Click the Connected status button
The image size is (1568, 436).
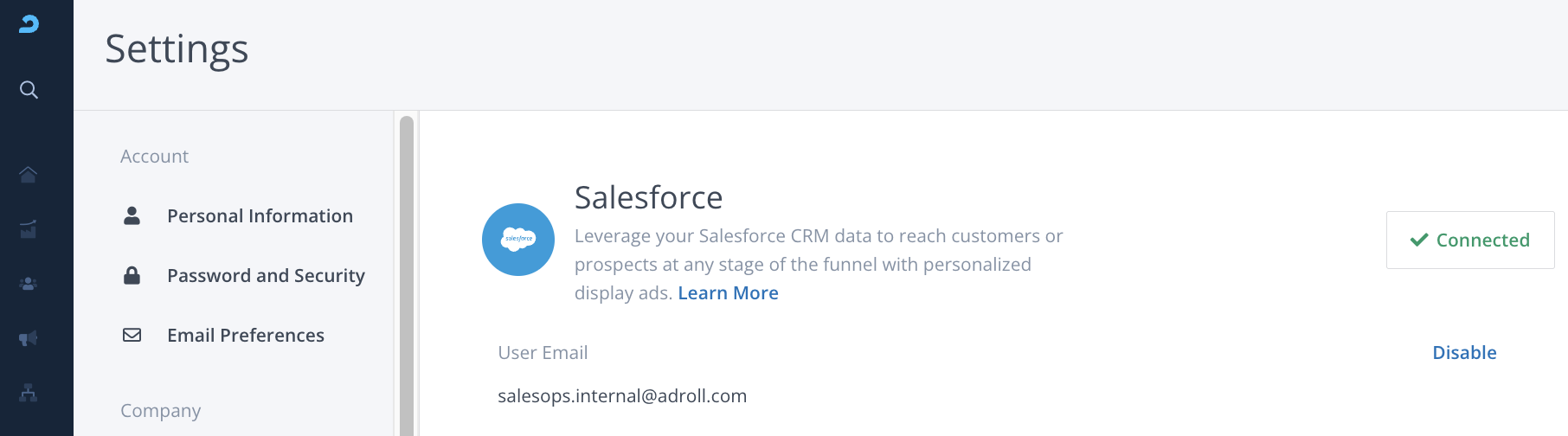1470,240
